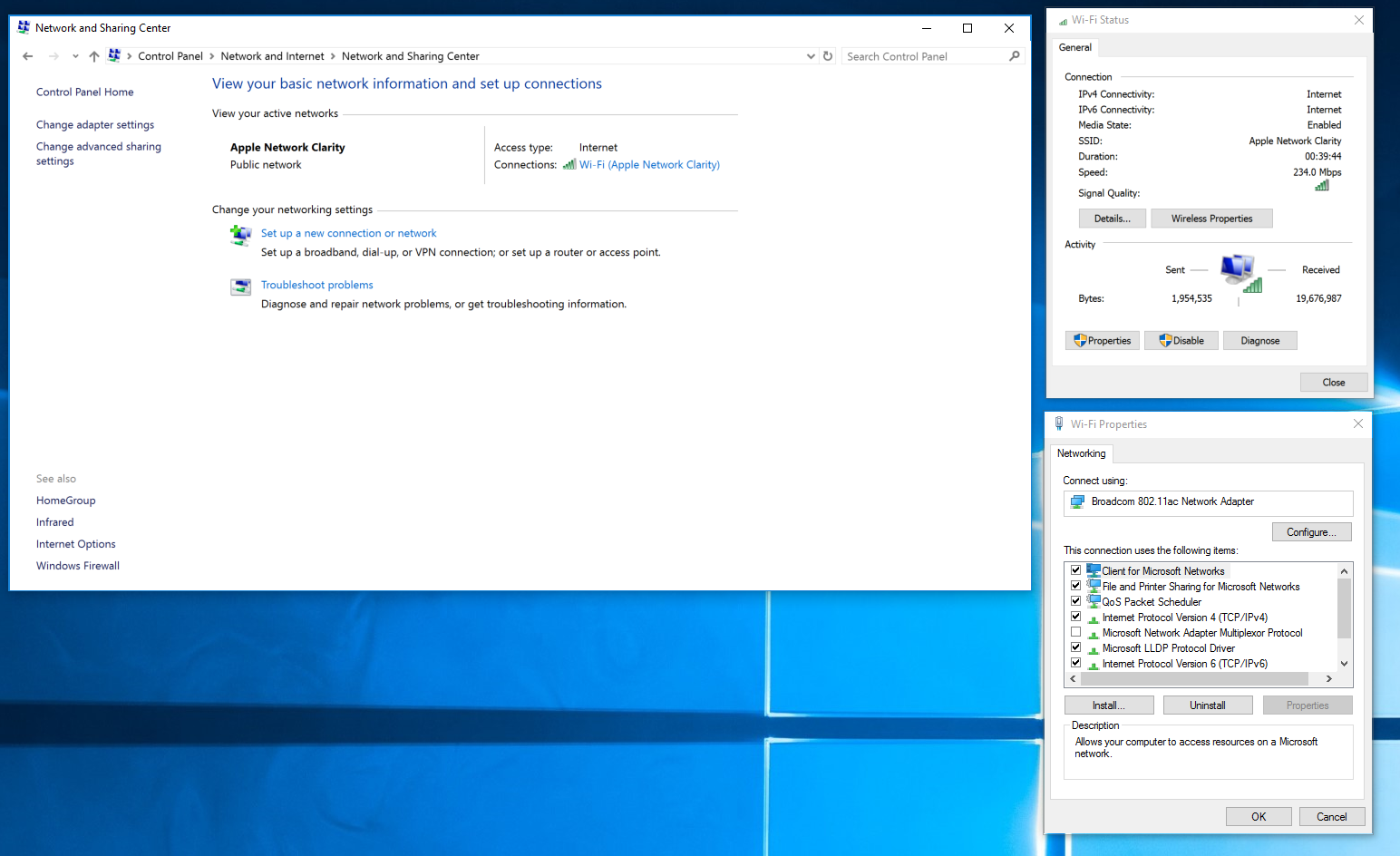Click the Microsoft LLDP Protocol Driver icon

tap(1094, 648)
